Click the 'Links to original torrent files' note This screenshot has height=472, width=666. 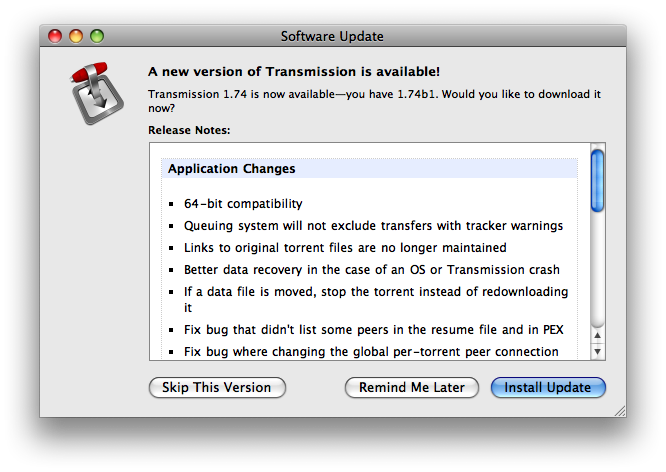(345, 248)
